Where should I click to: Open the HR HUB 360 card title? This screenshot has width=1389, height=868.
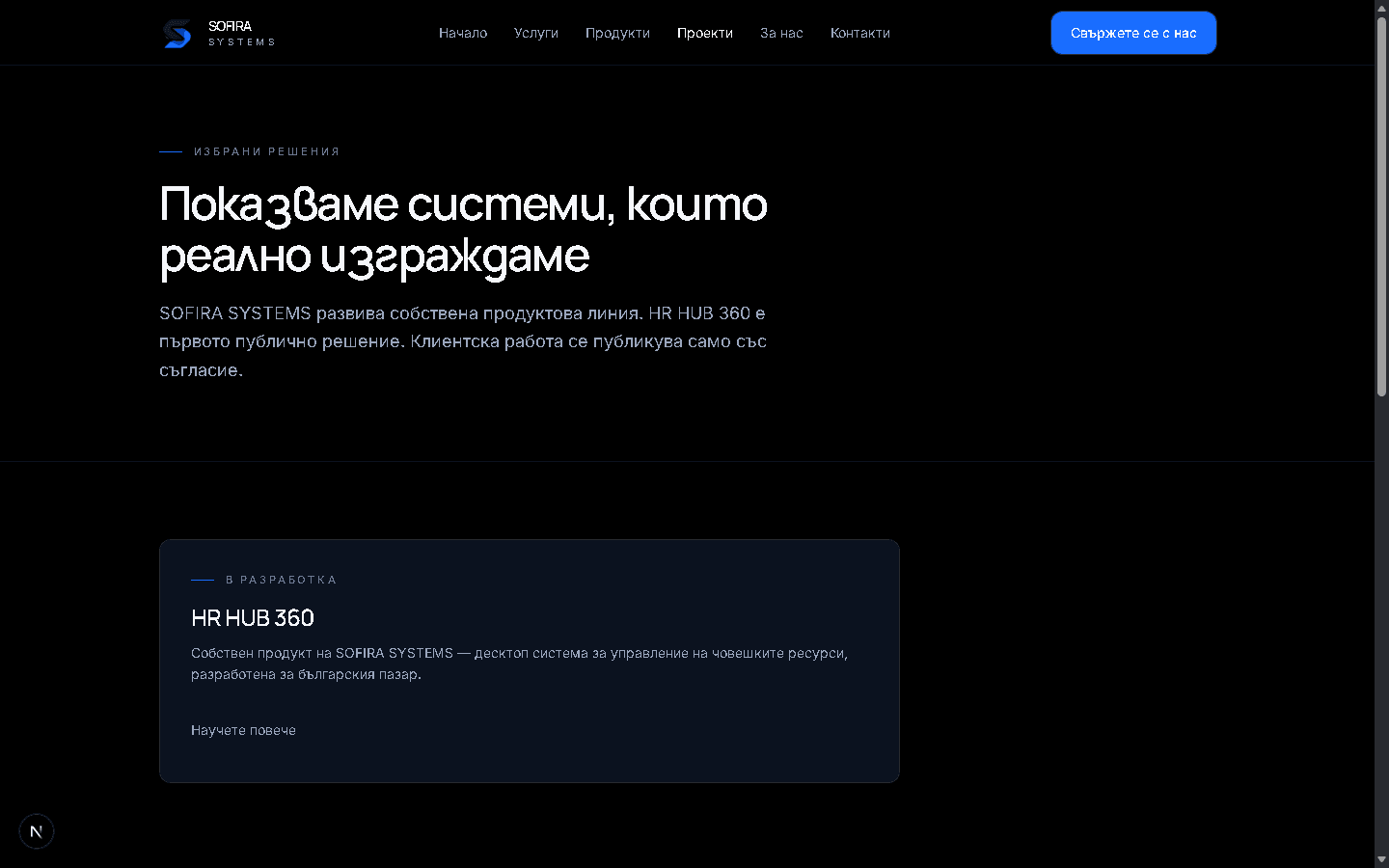[253, 617]
